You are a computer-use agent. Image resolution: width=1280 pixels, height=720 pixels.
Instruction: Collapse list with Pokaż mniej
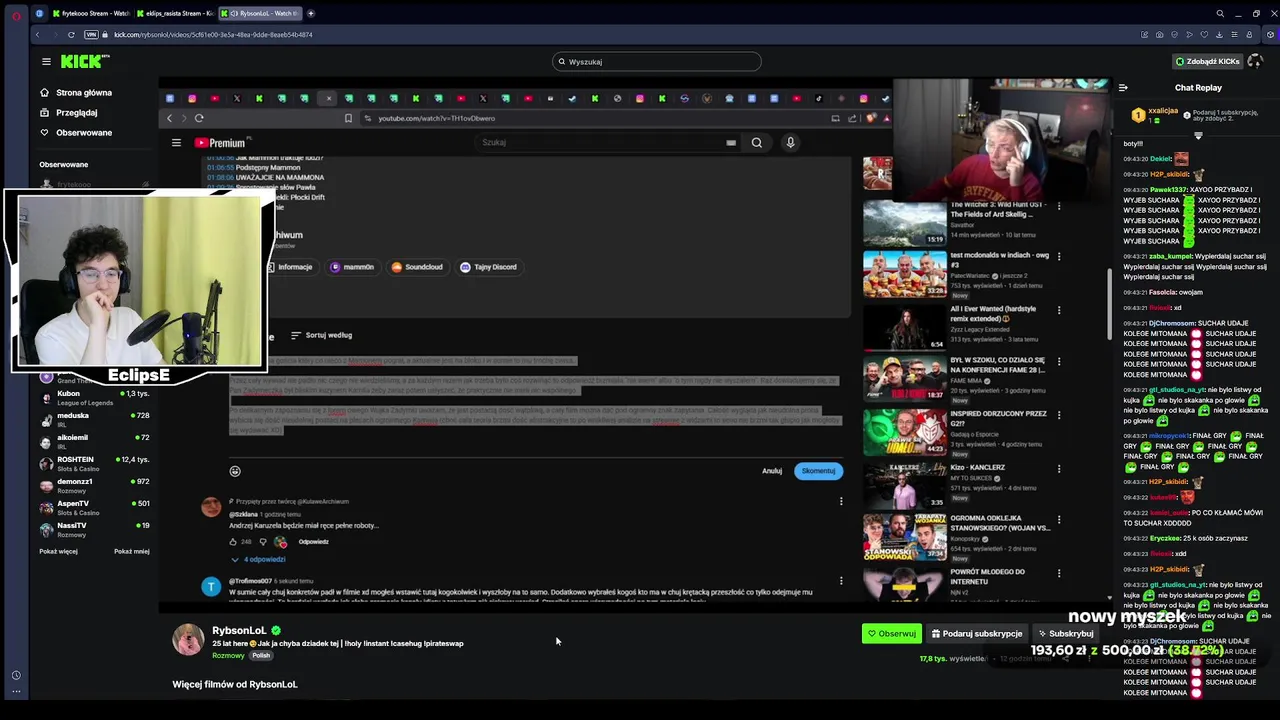132,551
